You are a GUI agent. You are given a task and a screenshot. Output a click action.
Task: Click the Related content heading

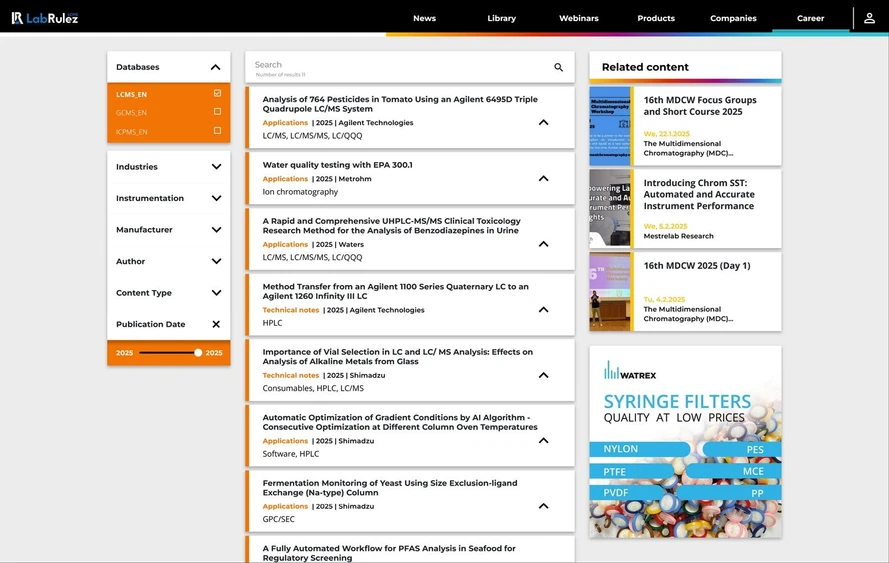pyautogui.click(x=645, y=67)
